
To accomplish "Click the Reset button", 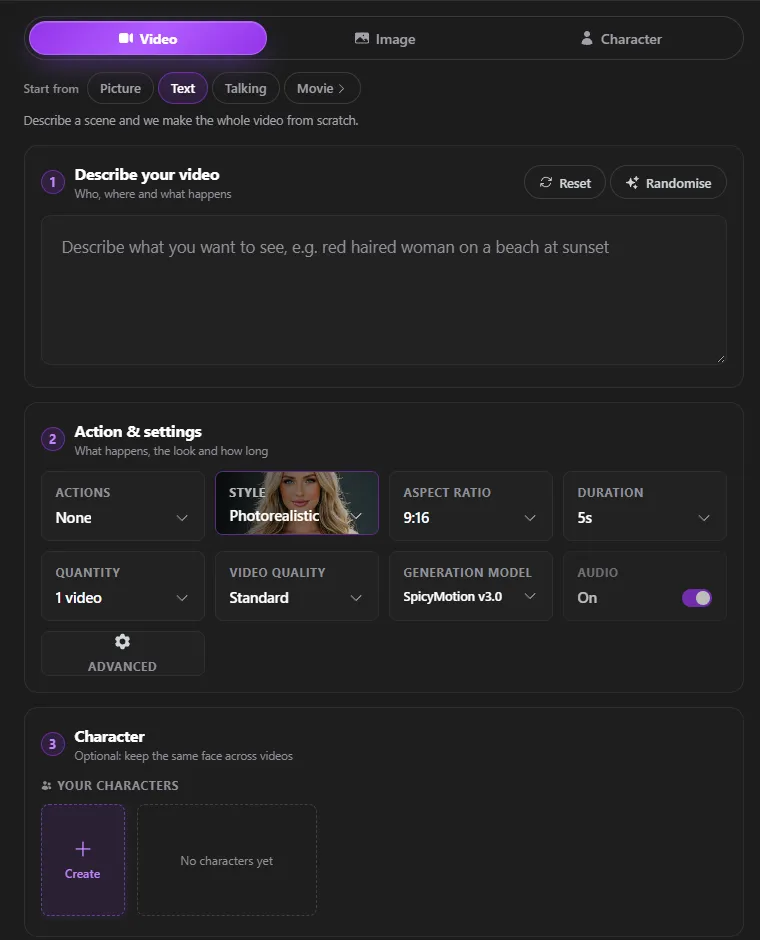I will 565,182.
